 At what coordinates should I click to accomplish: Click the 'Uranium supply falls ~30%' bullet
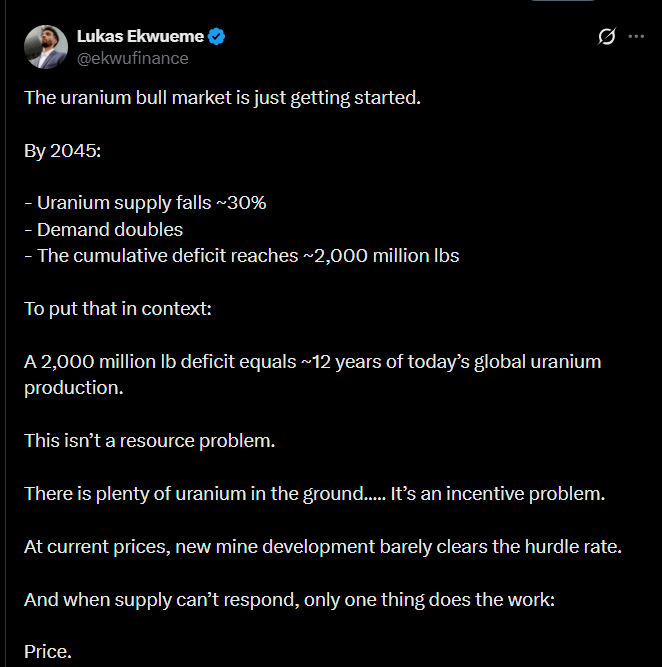click(x=145, y=203)
